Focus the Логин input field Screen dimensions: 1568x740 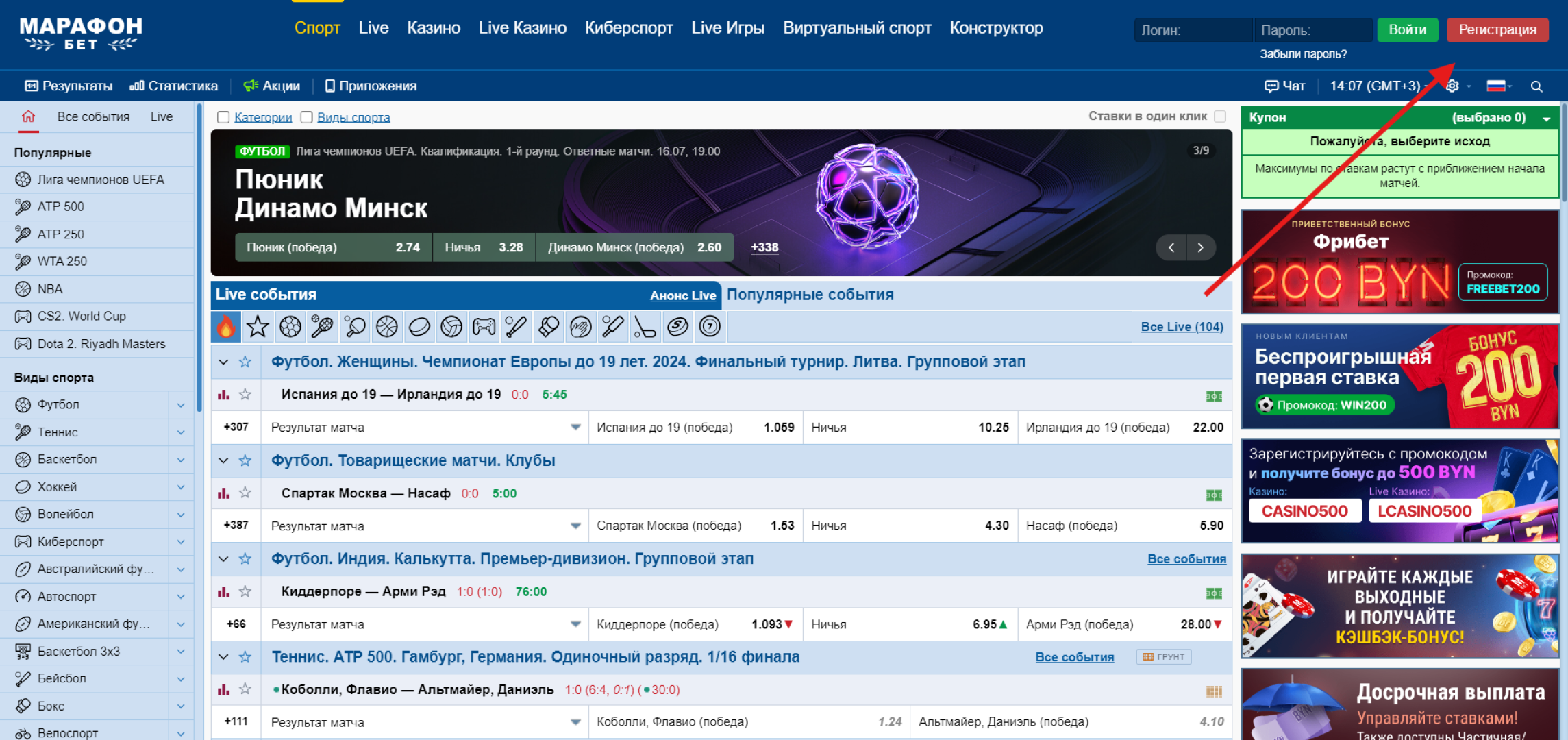pyautogui.click(x=1193, y=30)
